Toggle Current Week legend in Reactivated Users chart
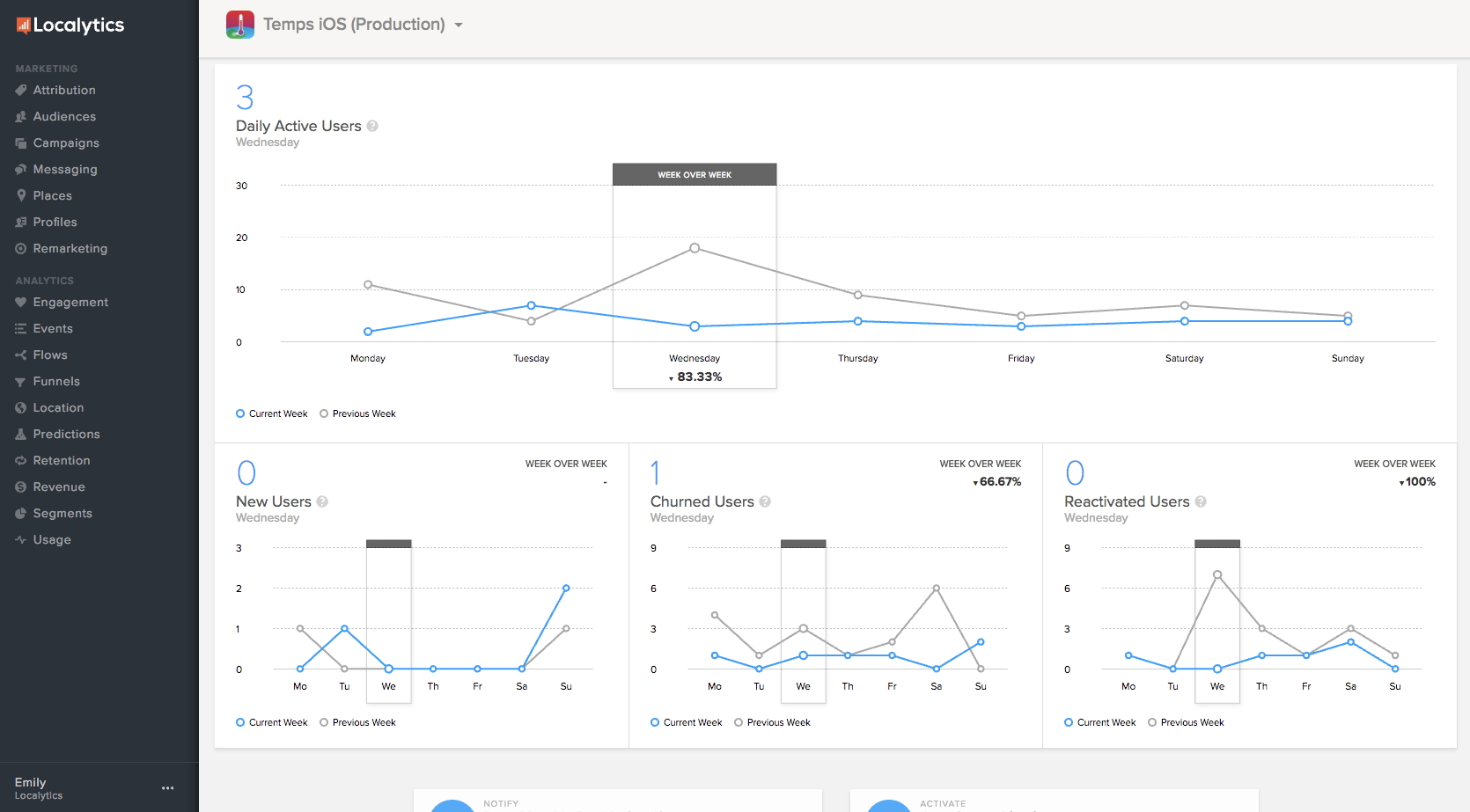The image size is (1470, 812). click(1100, 722)
